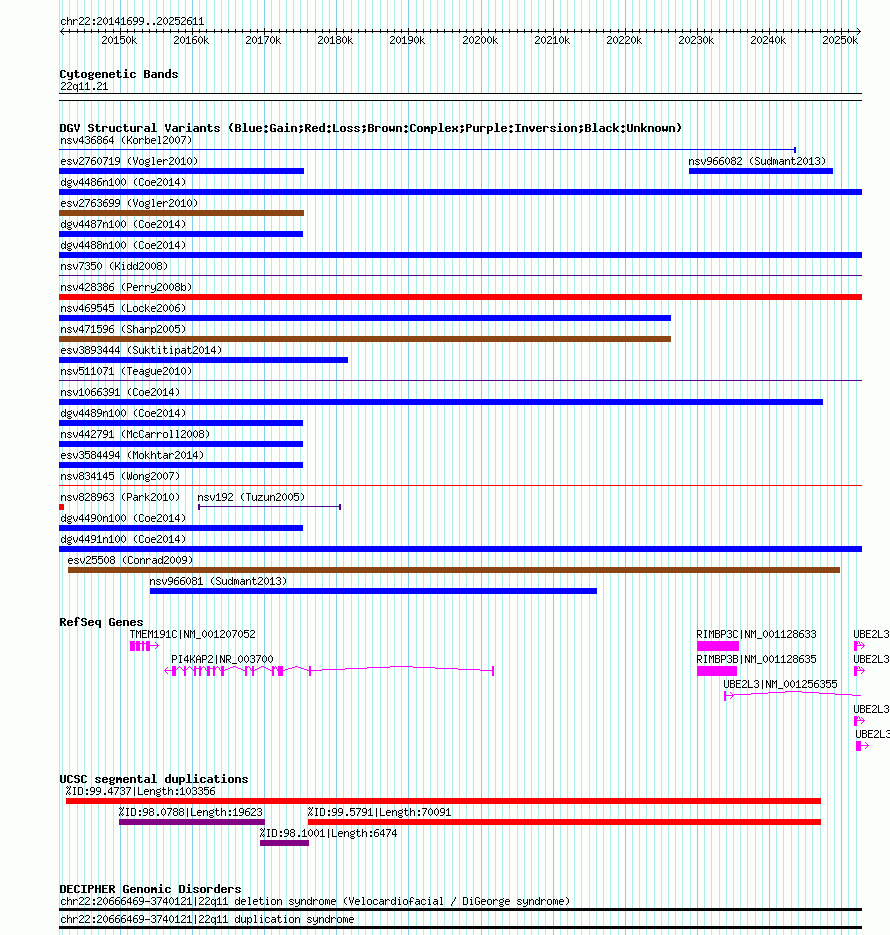Select %ID:99.5791 Length:70091 duplication bar
Viewport: 890px width, 935px height.
[564, 822]
